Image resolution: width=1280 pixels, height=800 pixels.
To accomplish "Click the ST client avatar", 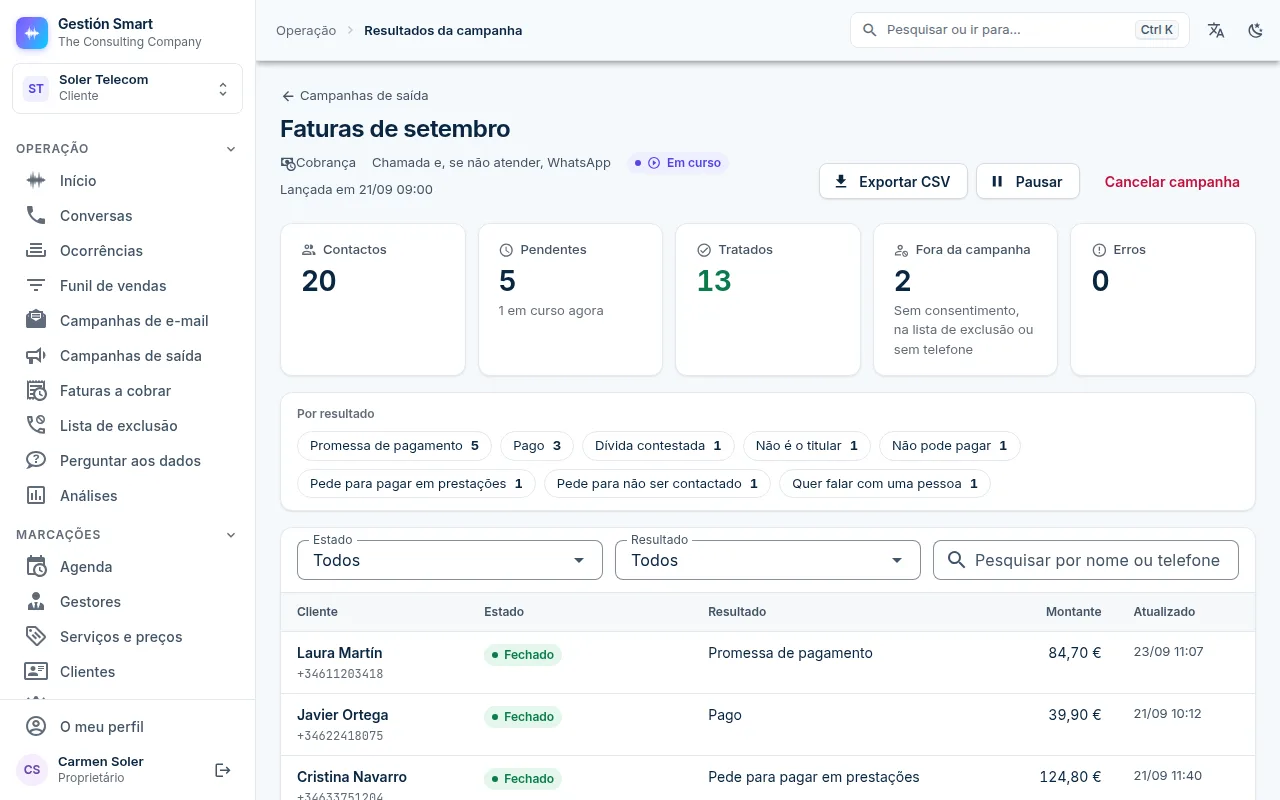I will pos(36,89).
